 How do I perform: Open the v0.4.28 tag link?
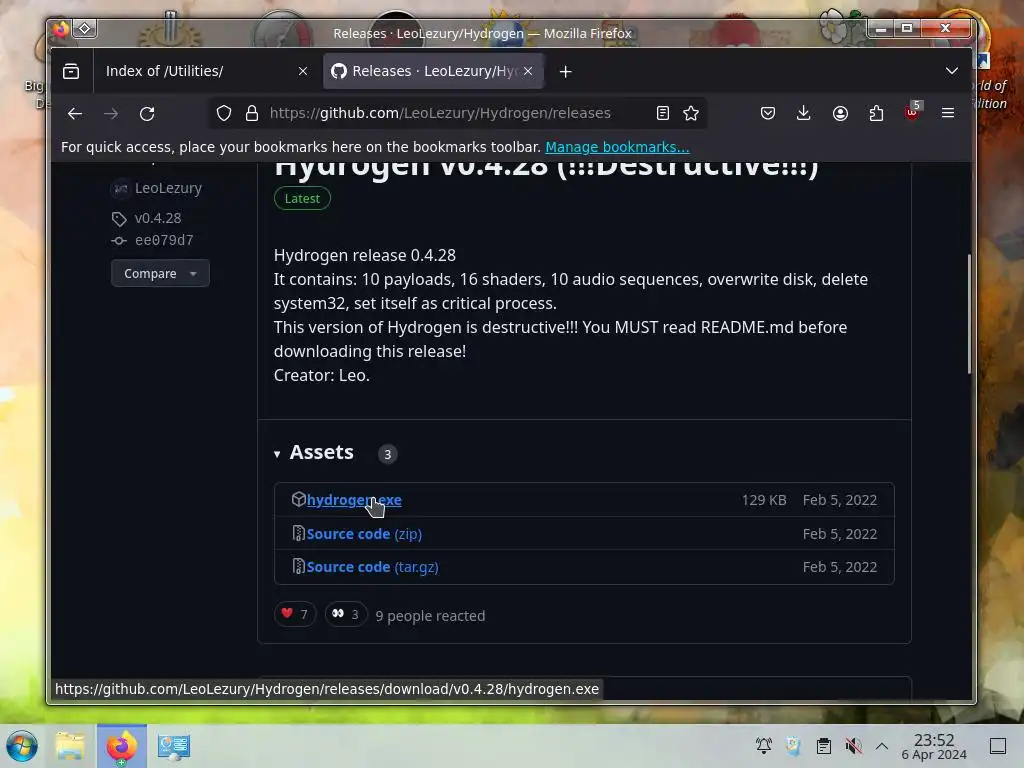(157, 219)
